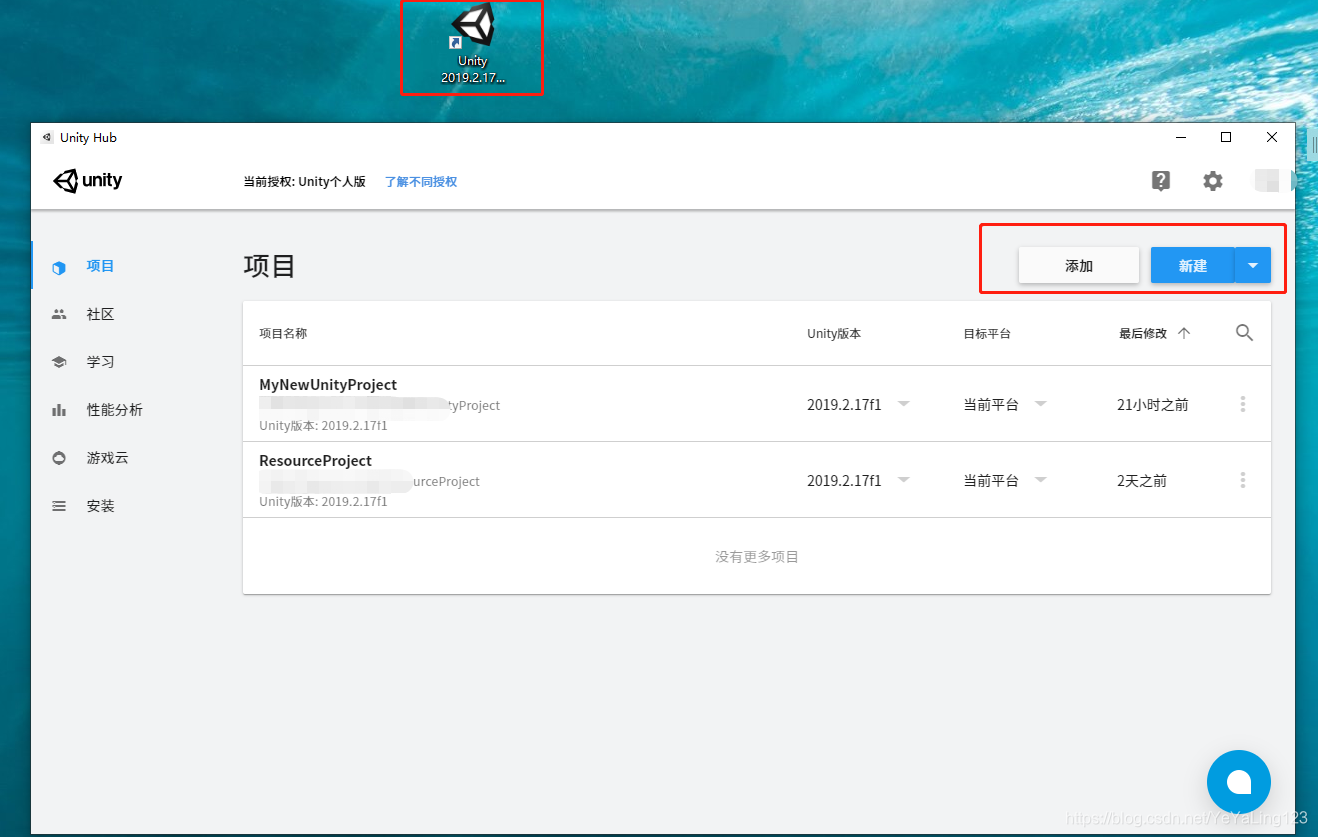Select the 性能分析 sidebar tab
The height and width of the screenshot is (837, 1318).
pos(114,410)
